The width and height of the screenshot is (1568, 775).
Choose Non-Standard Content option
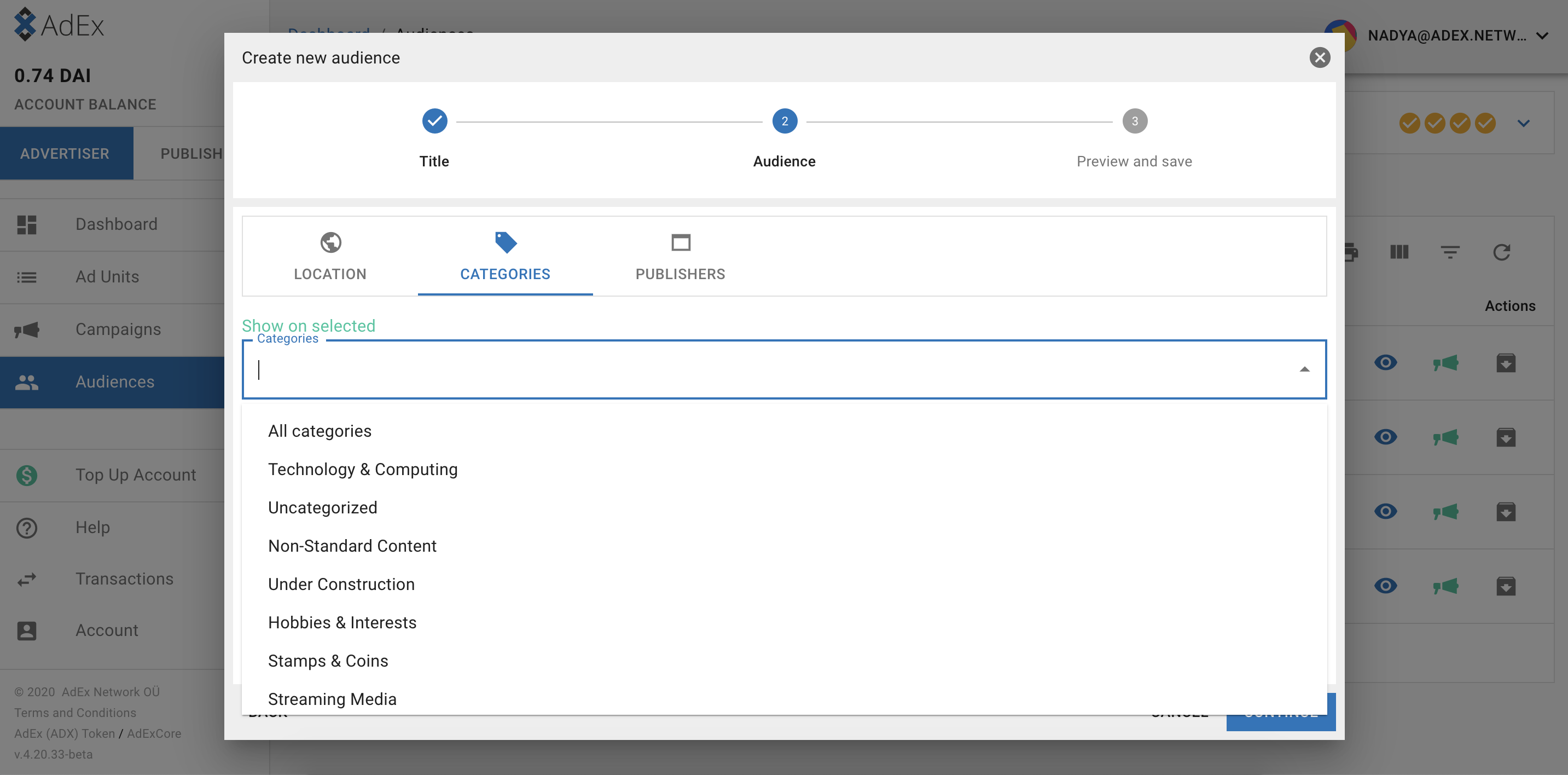784,546
